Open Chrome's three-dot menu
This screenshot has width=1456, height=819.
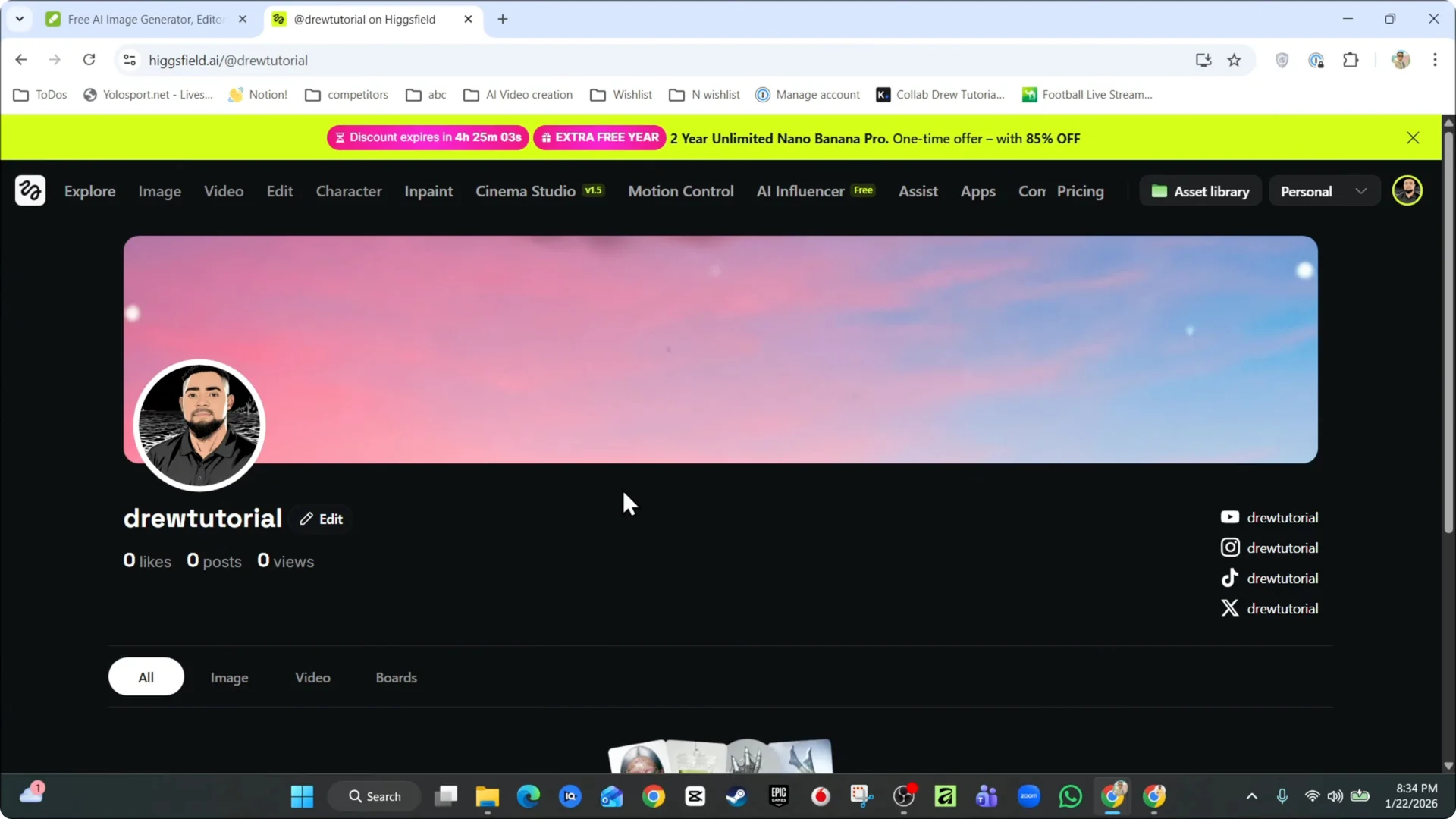1436,60
